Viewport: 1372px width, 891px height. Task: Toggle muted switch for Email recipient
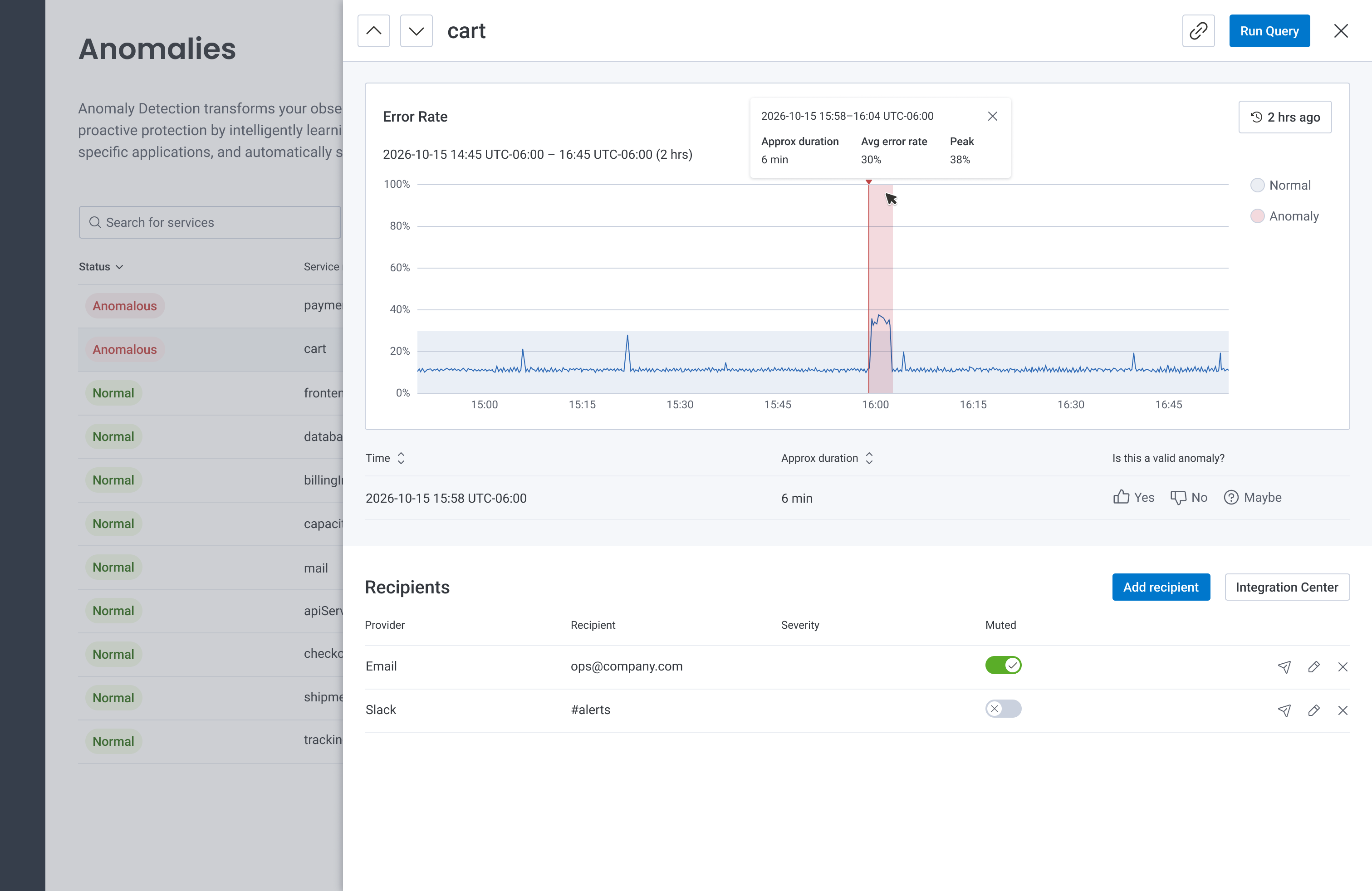coord(1003,666)
